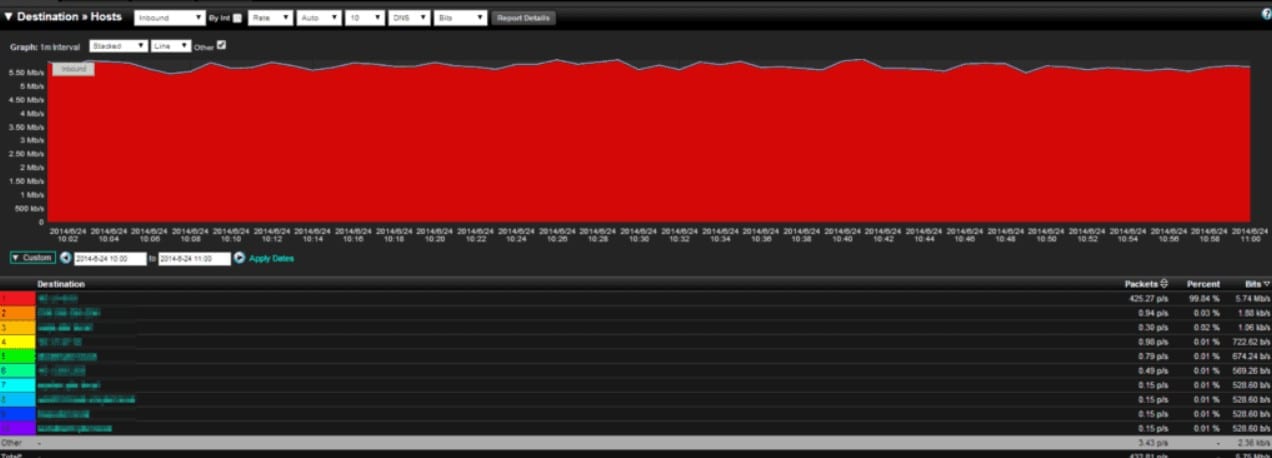Click the previous time period arrow icon
Viewport: 1272px width, 458px height.
pos(65,258)
